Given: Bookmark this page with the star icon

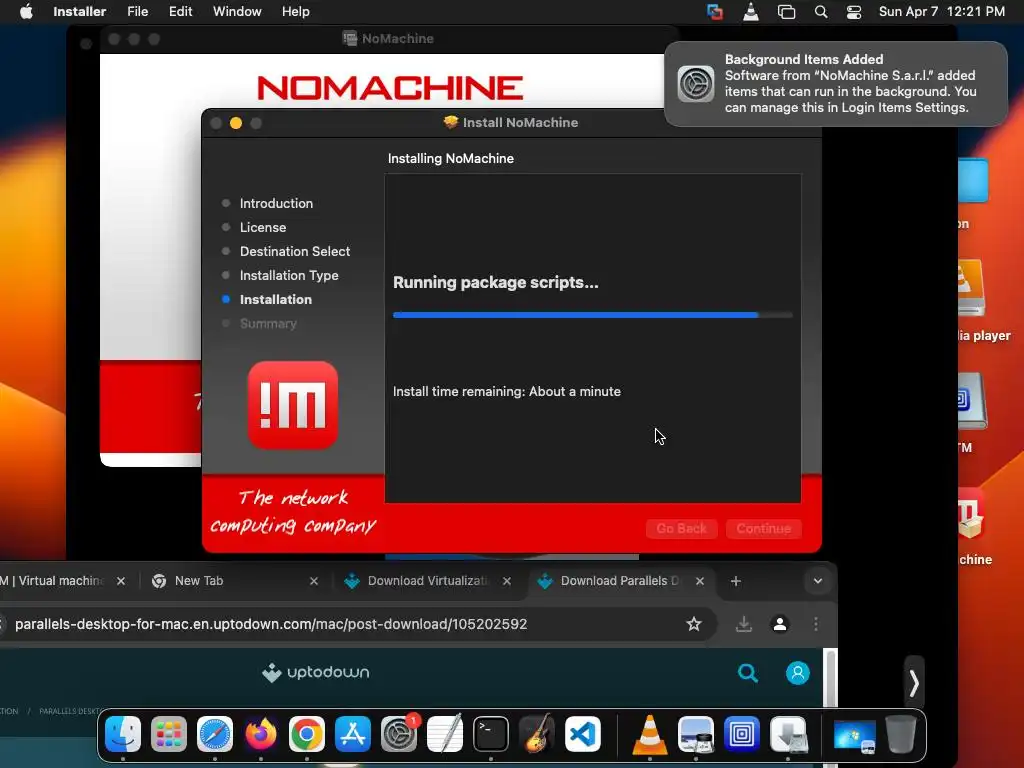Looking at the screenshot, I should tap(694, 624).
